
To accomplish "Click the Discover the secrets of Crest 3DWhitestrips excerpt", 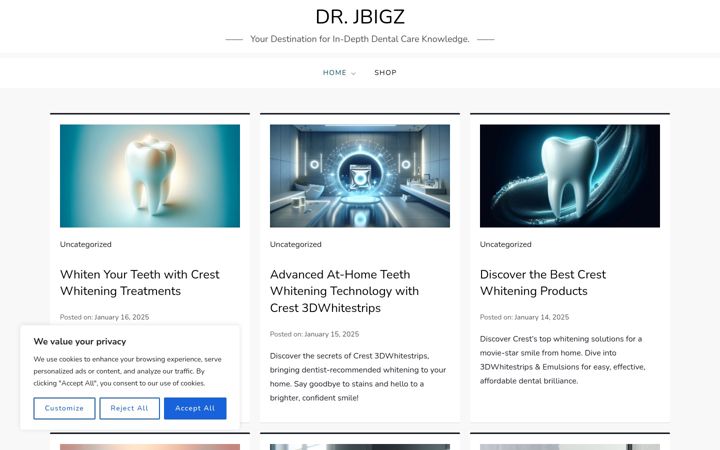I will click(358, 377).
